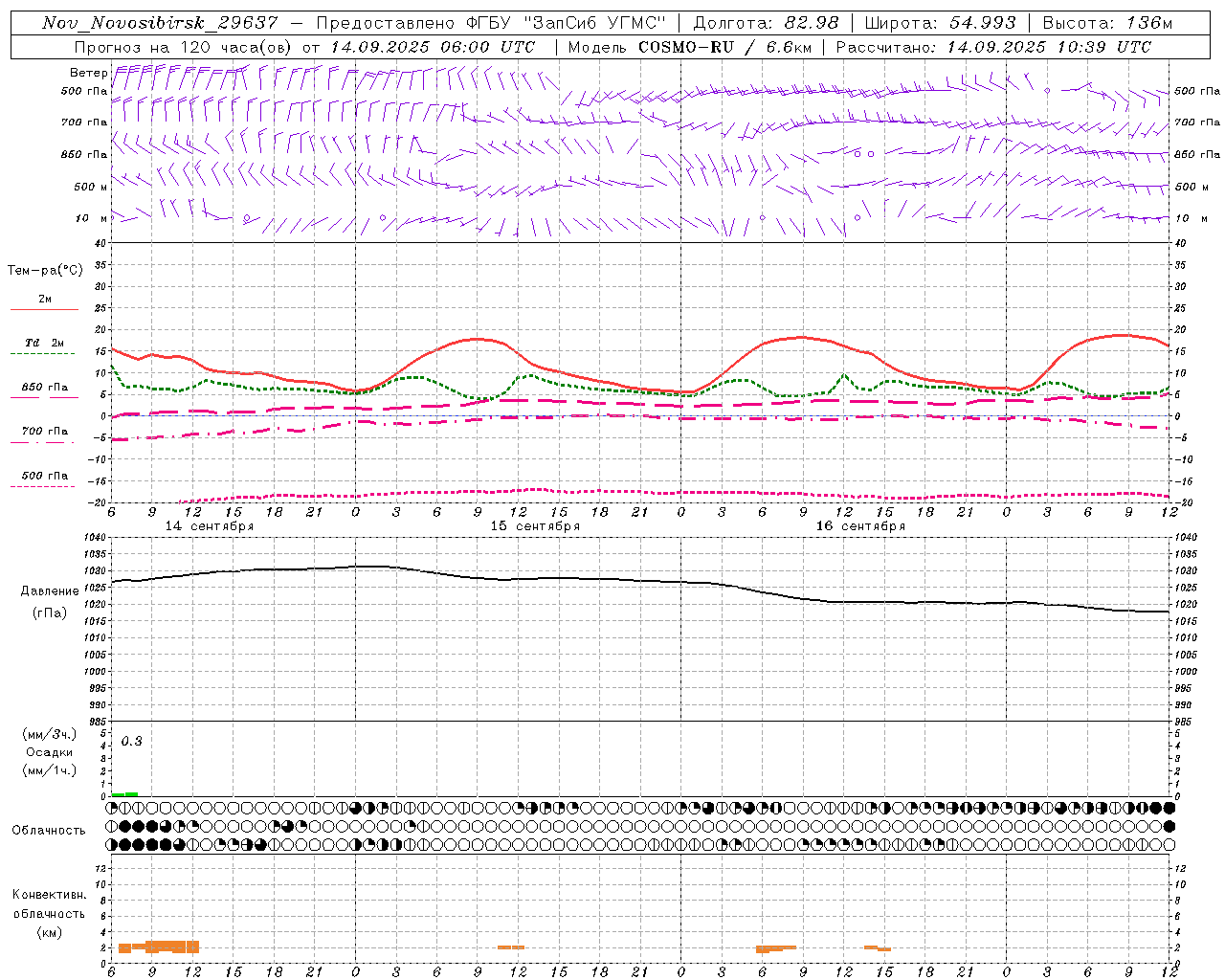
Task: Select the Тем-ра(°C) temperature panel label
Action: coord(45,271)
